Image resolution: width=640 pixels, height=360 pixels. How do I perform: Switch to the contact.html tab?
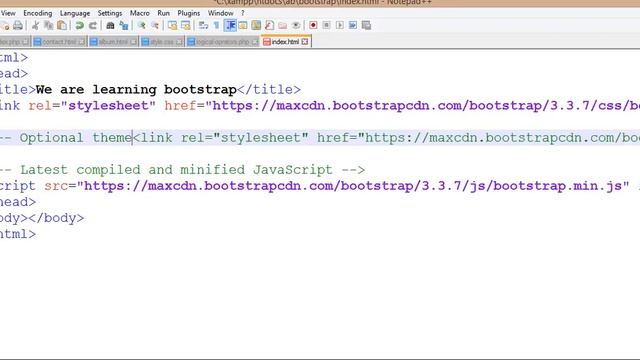pos(59,42)
